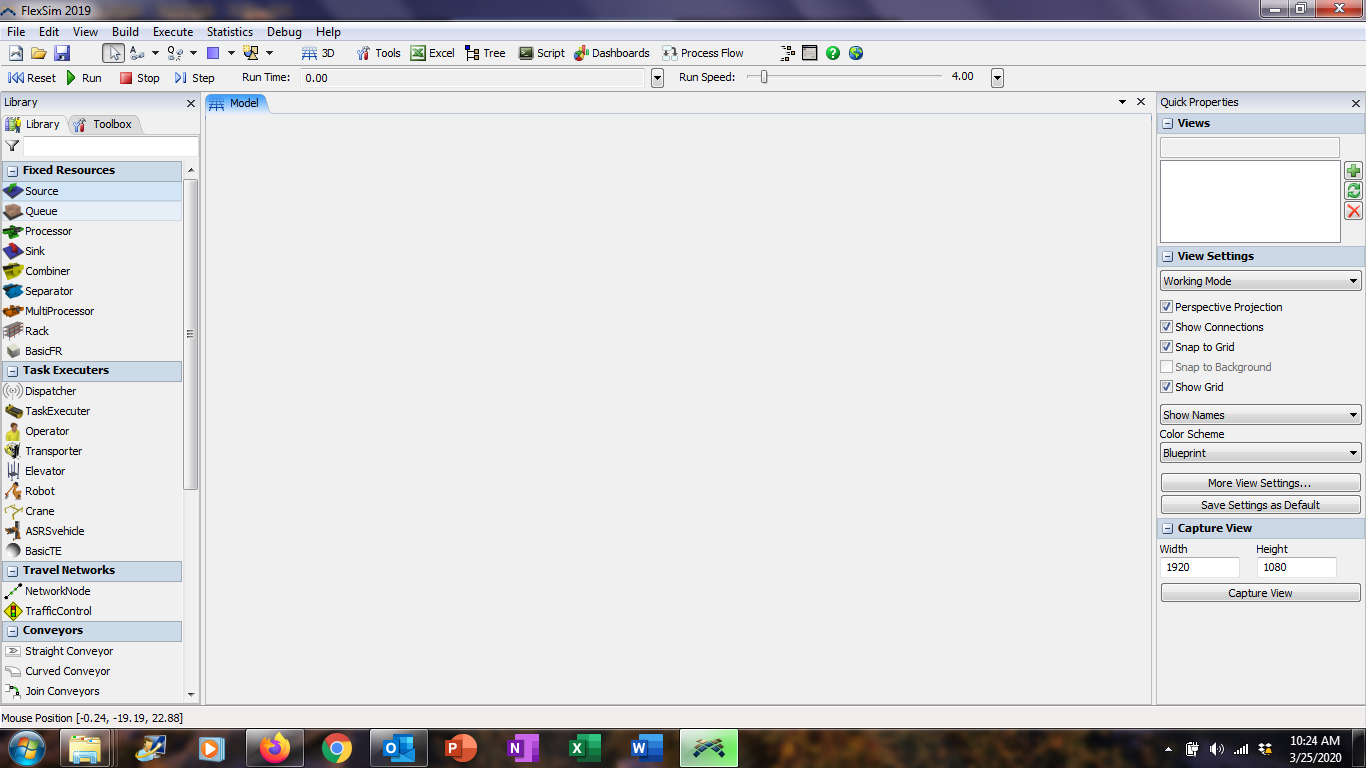This screenshot has height=768, width=1366.
Task: Click the green help question mark icon
Action: point(833,53)
